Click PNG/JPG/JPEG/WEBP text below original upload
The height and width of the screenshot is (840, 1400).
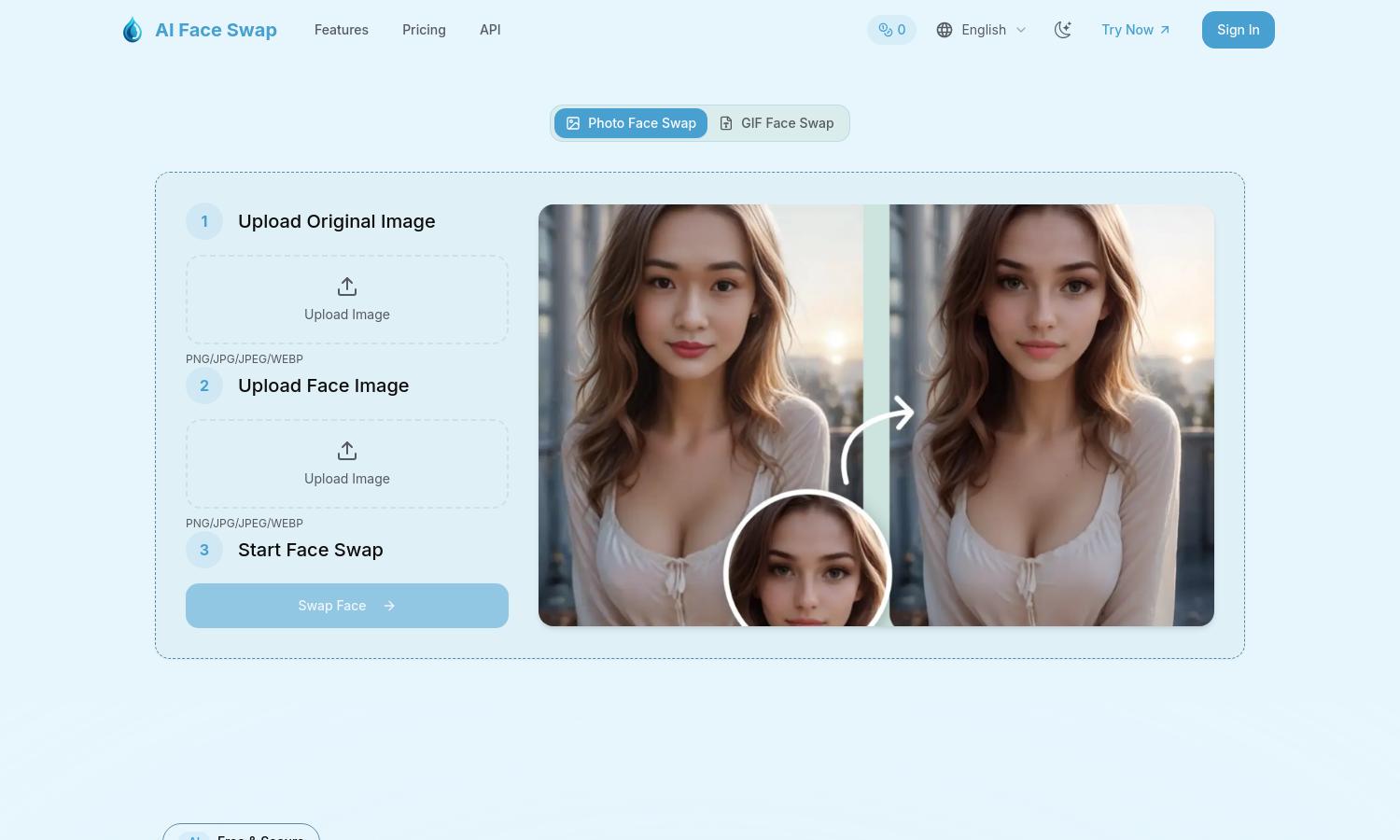(x=245, y=358)
